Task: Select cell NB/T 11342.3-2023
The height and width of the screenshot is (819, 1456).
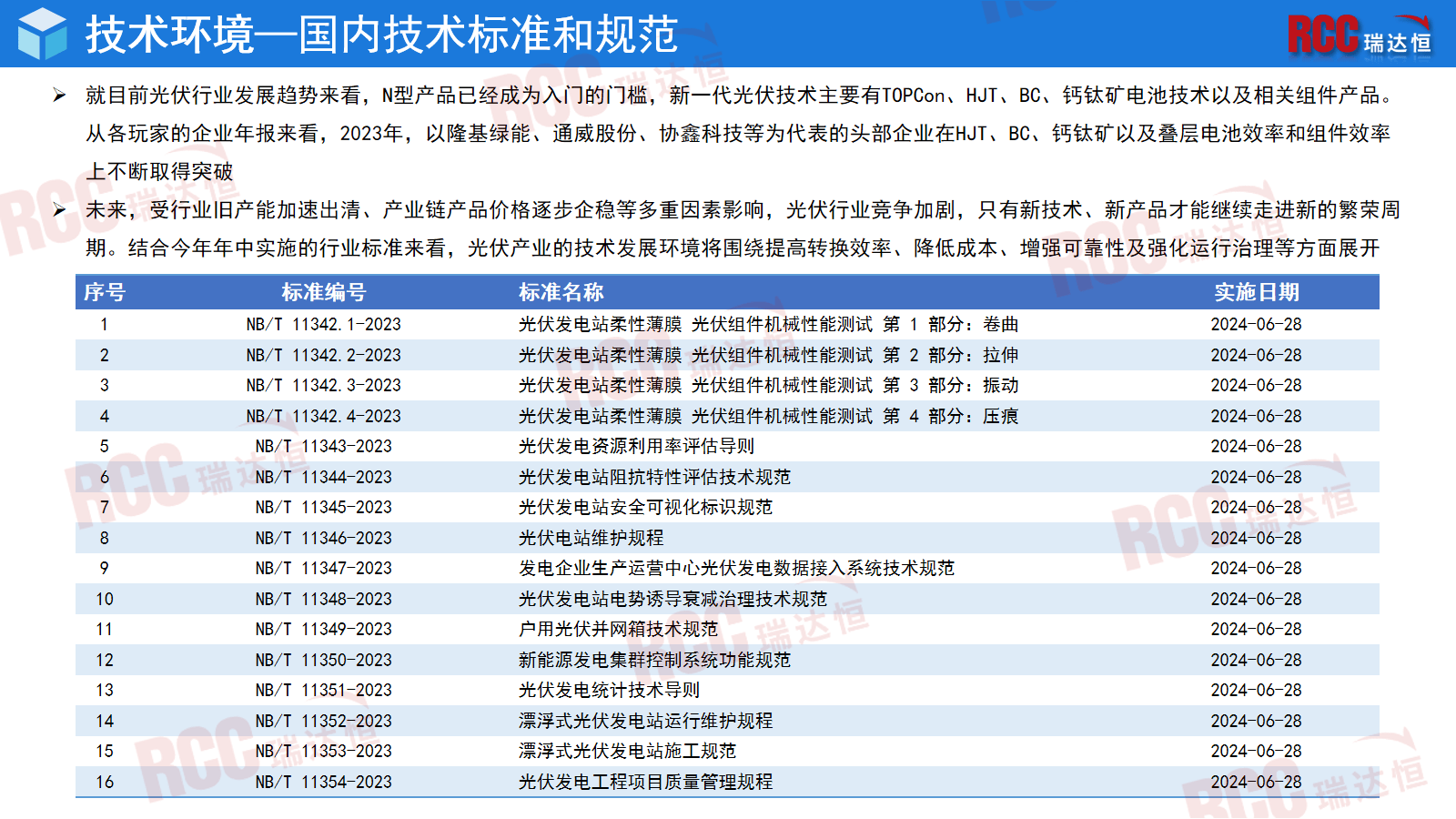Action: (x=324, y=386)
